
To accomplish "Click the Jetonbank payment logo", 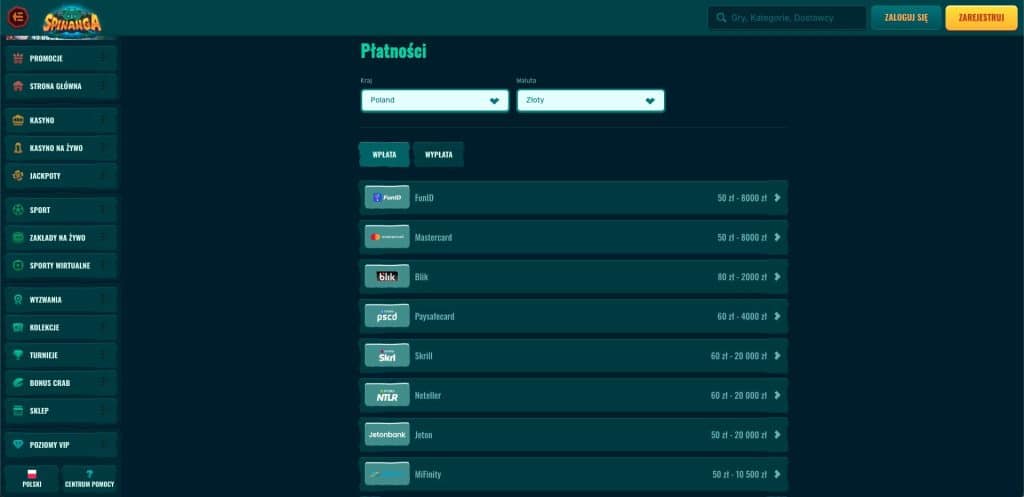I will click(x=387, y=434).
